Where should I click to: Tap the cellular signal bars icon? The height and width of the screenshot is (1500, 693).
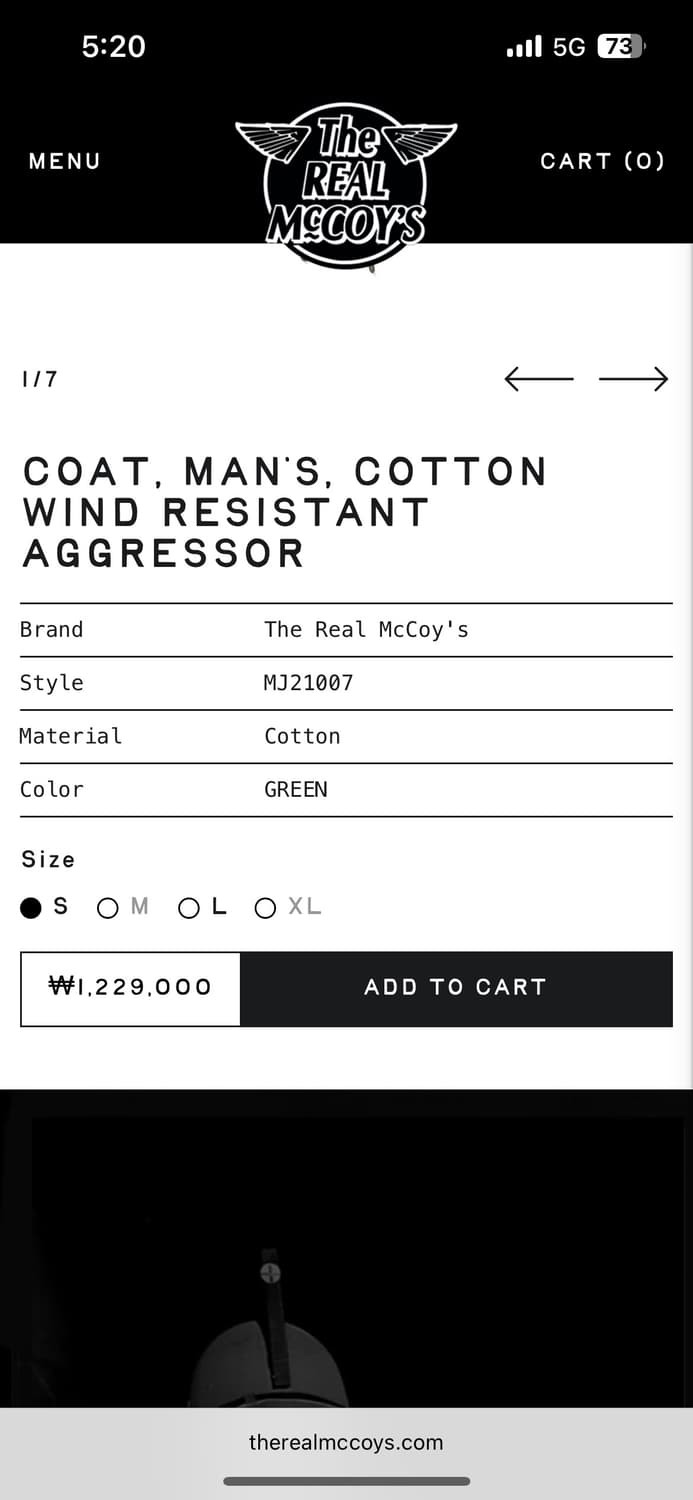tap(524, 47)
